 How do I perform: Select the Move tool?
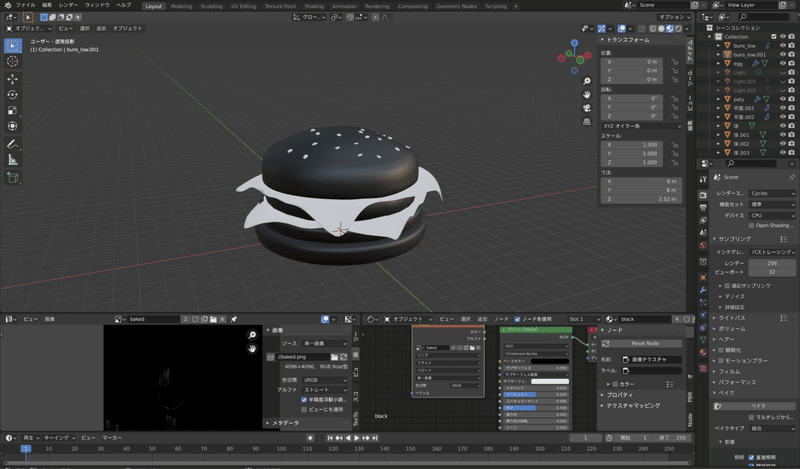tap(13, 78)
